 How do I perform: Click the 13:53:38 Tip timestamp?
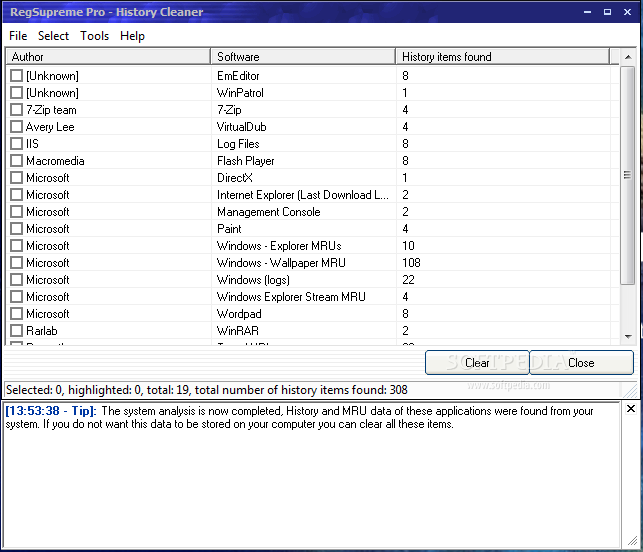coord(51,411)
